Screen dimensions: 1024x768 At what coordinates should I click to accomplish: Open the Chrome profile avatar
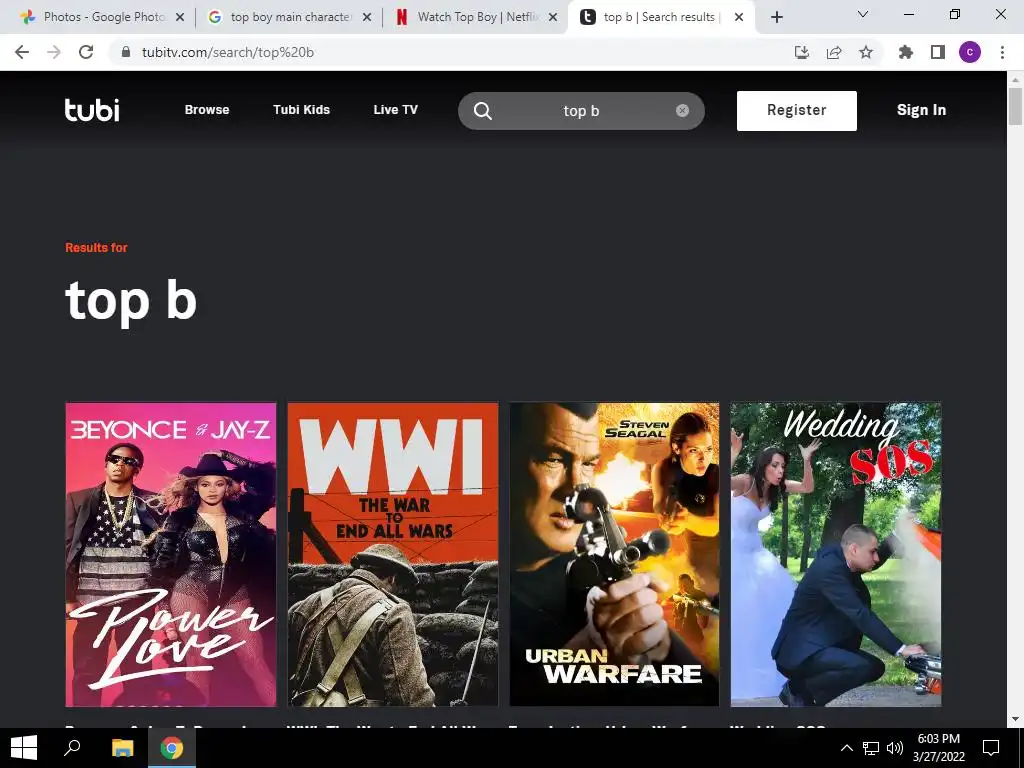point(970,52)
